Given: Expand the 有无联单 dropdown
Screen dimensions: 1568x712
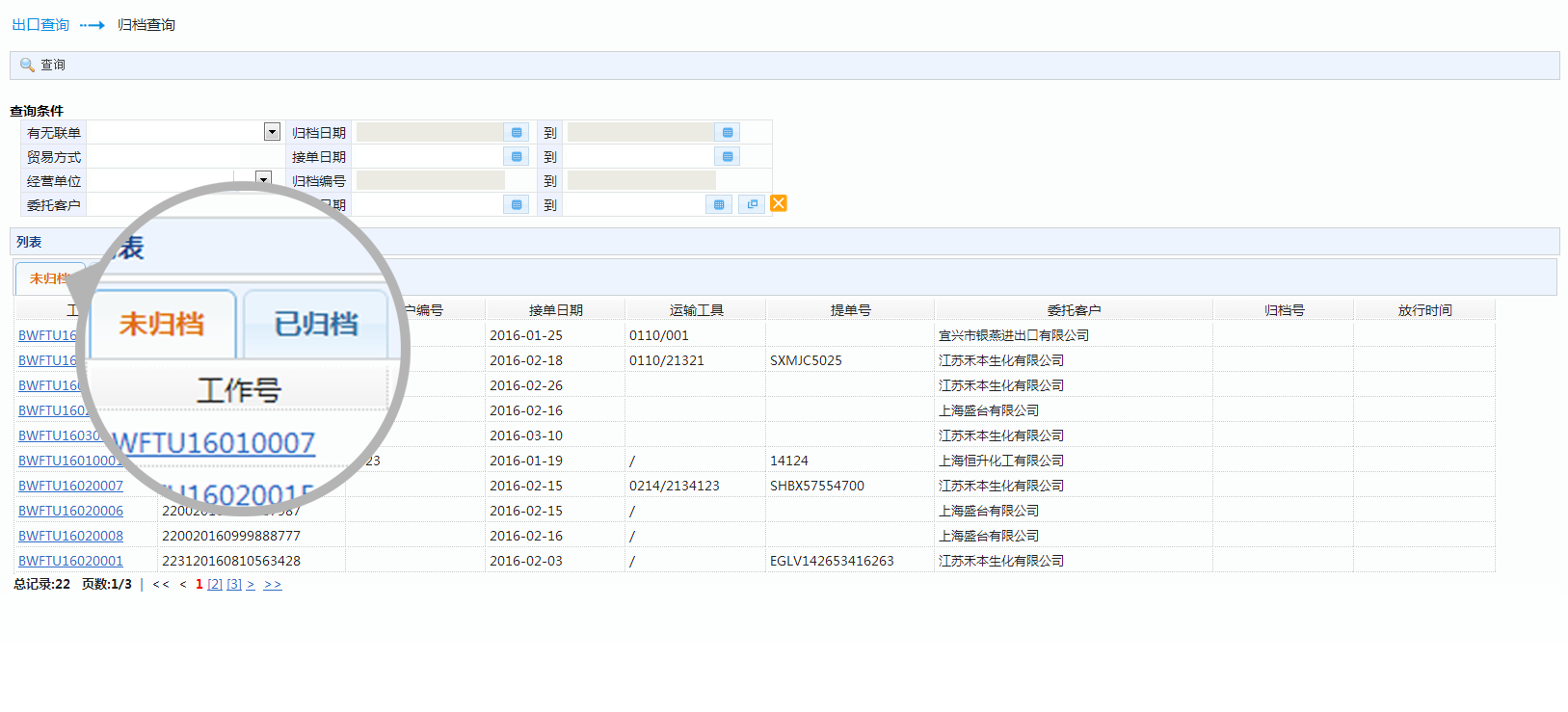Looking at the screenshot, I should click(x=272, y=132).
